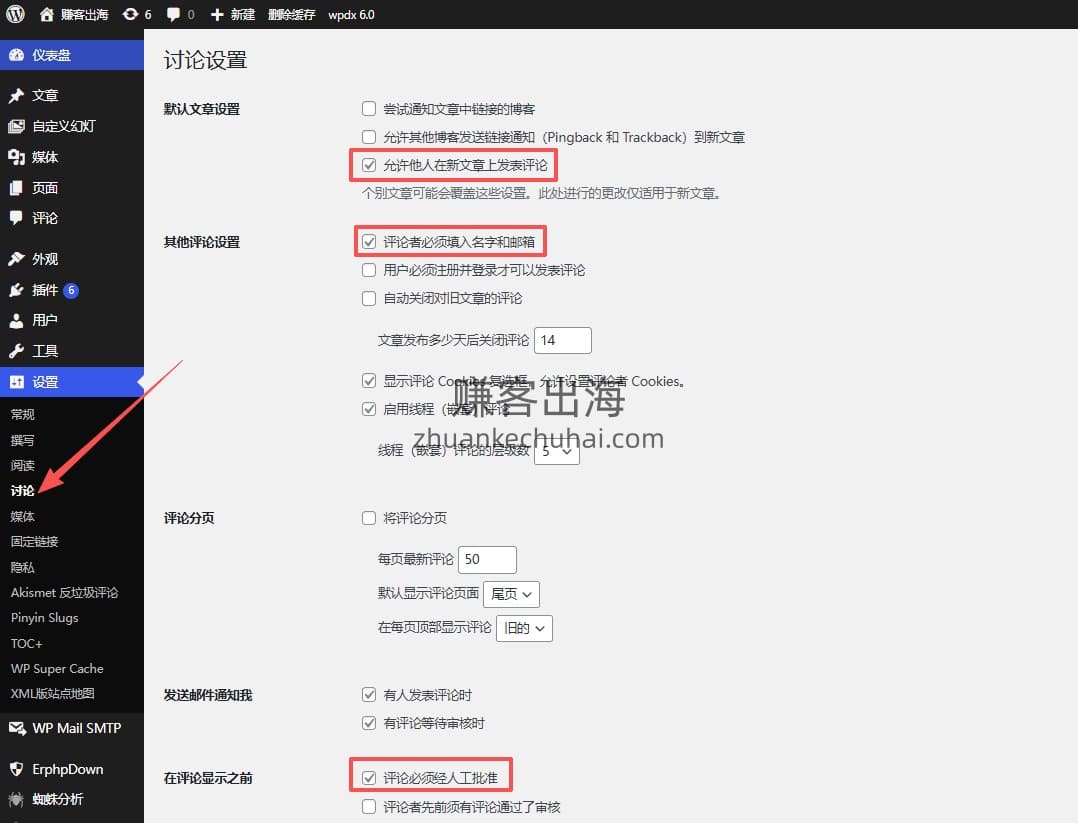Image resolution: width=1078 pixels, height=823 pixels.
Task: Click the comments bubble icon in admin bar
Action: pyautogui.click(x=174, y=15)
